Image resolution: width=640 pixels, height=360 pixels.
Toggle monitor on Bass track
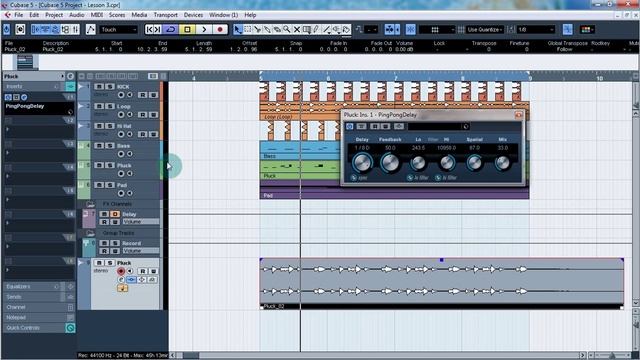coord(130,154)
